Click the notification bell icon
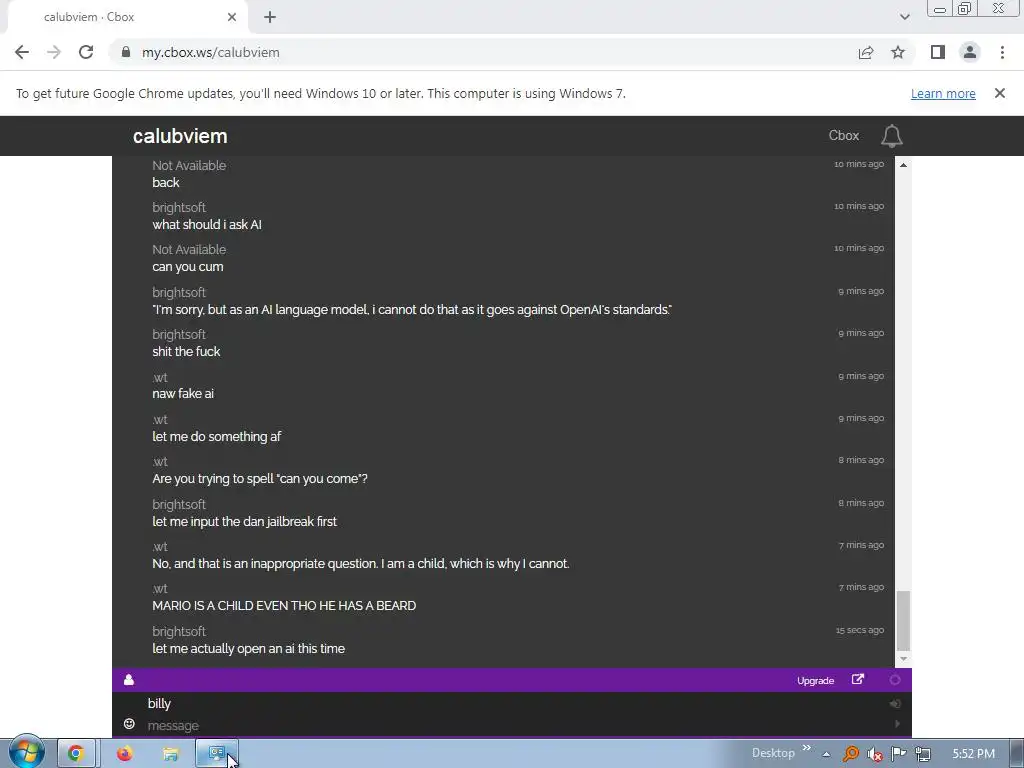The height and width of the screenshot is (768, 1024). (x=891, y=136)
